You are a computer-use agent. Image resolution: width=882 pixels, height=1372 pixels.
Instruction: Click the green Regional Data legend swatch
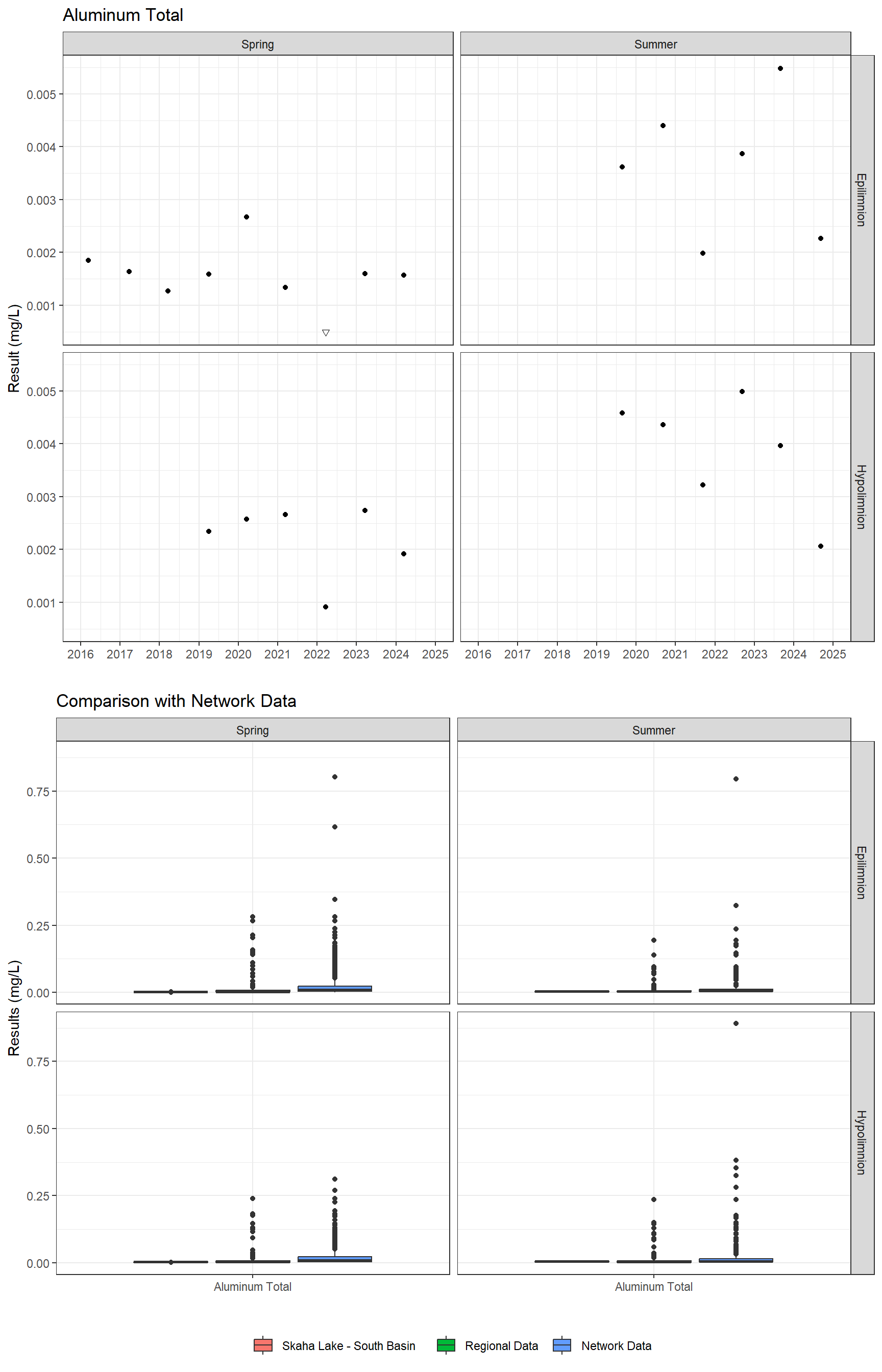[x=446, y=1345]
